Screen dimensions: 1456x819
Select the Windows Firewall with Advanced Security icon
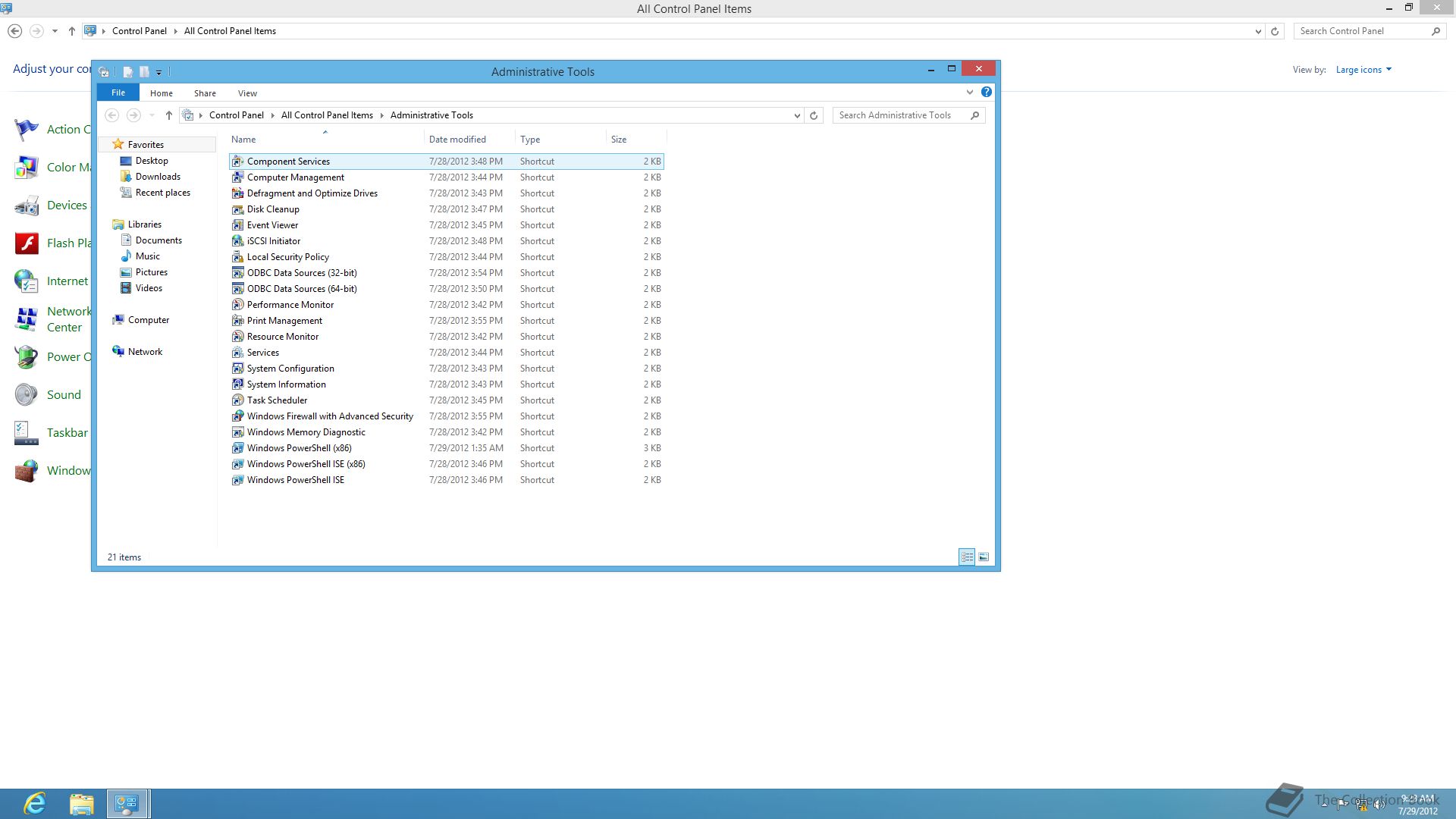pos(237,416)
